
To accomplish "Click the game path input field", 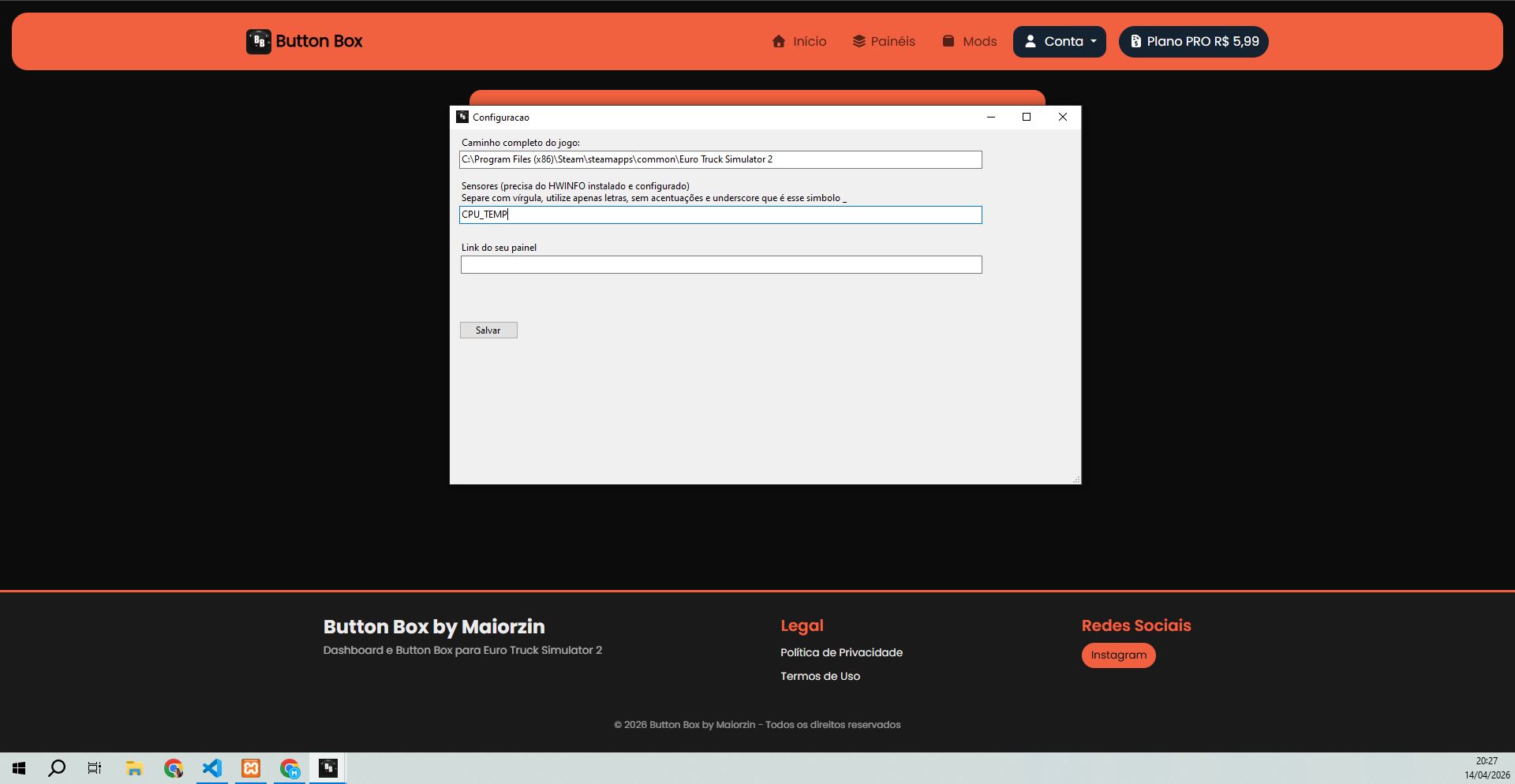I will click(721, 159).
